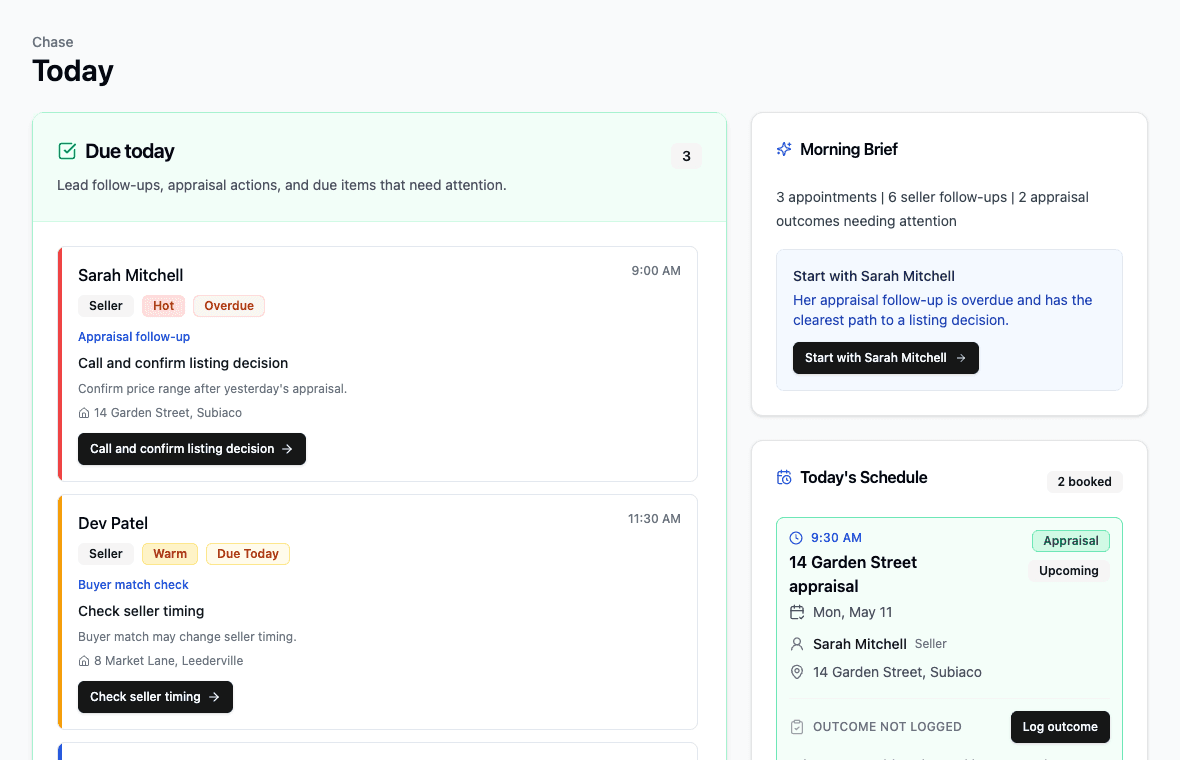Click the 'Her appraisal follow-up is overdue' text
Screen dimensions: 1180x760
click(942, 310)
